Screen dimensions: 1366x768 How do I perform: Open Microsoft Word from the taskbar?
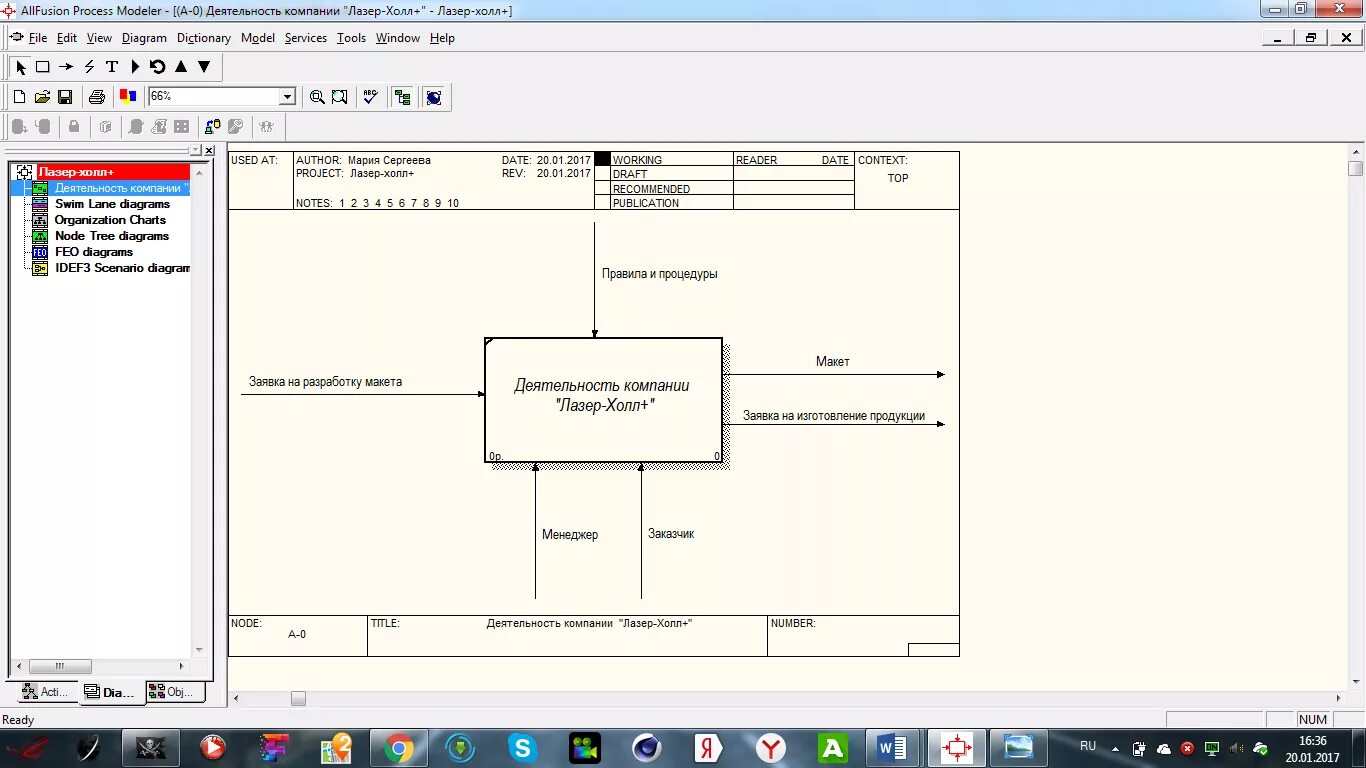tap(891, 747)
